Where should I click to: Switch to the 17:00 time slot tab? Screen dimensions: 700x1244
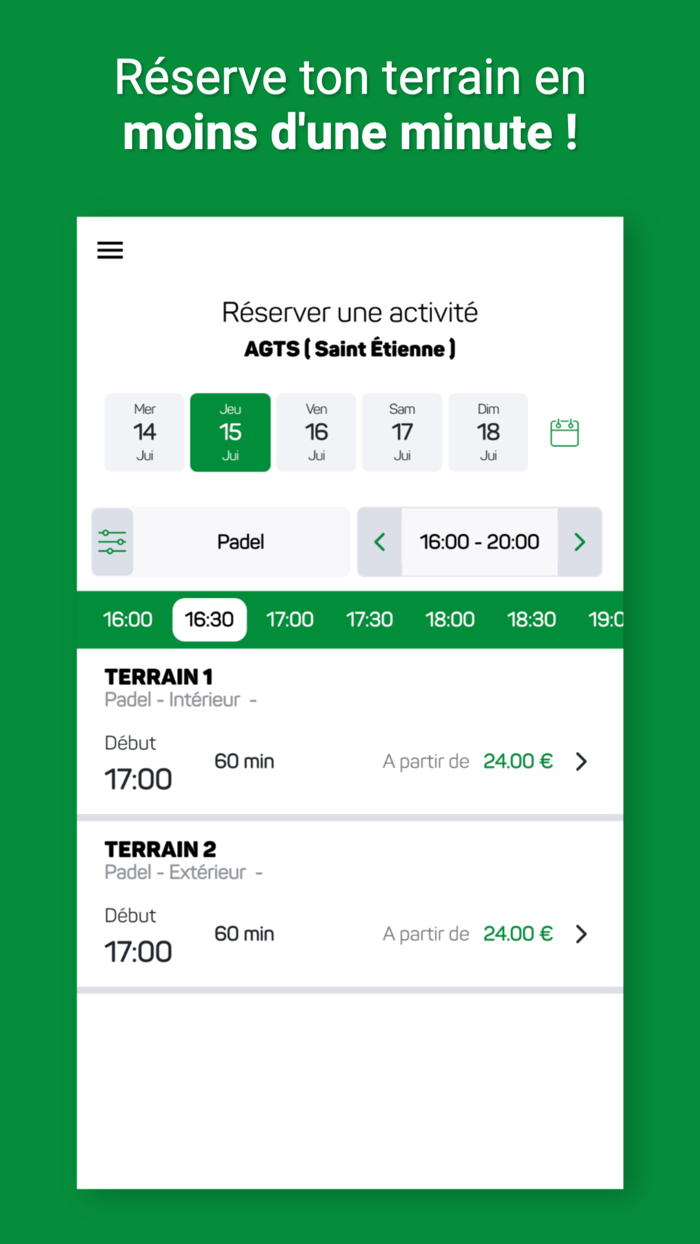click(x=290, y=619)
